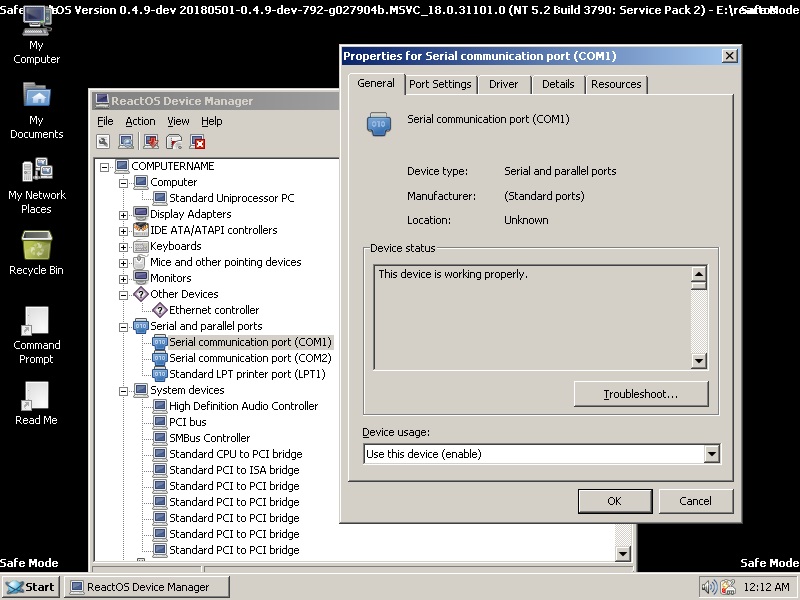
Task: Click the Device Manager title bar icon
Action: (x=102, y=101)
